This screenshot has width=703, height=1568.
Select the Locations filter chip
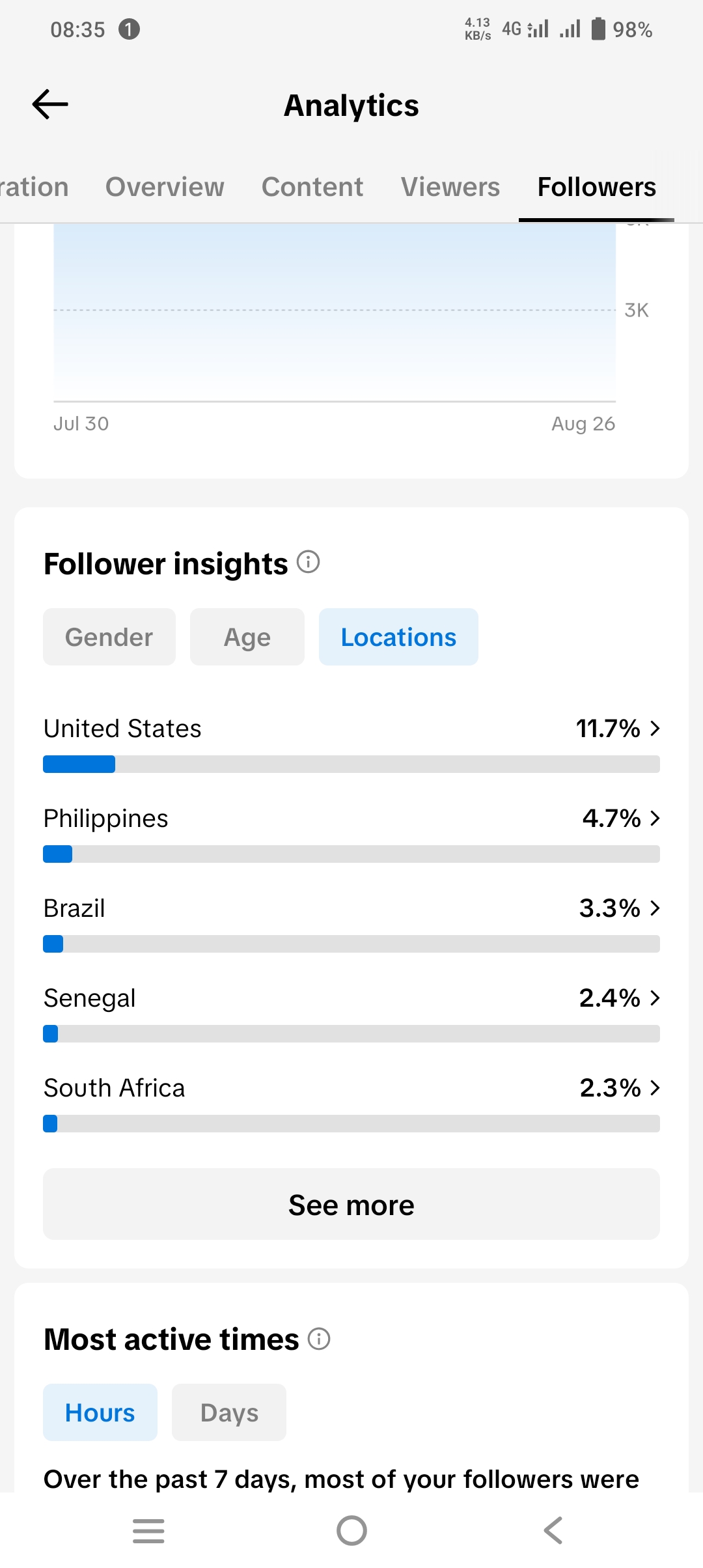(398, 637)
